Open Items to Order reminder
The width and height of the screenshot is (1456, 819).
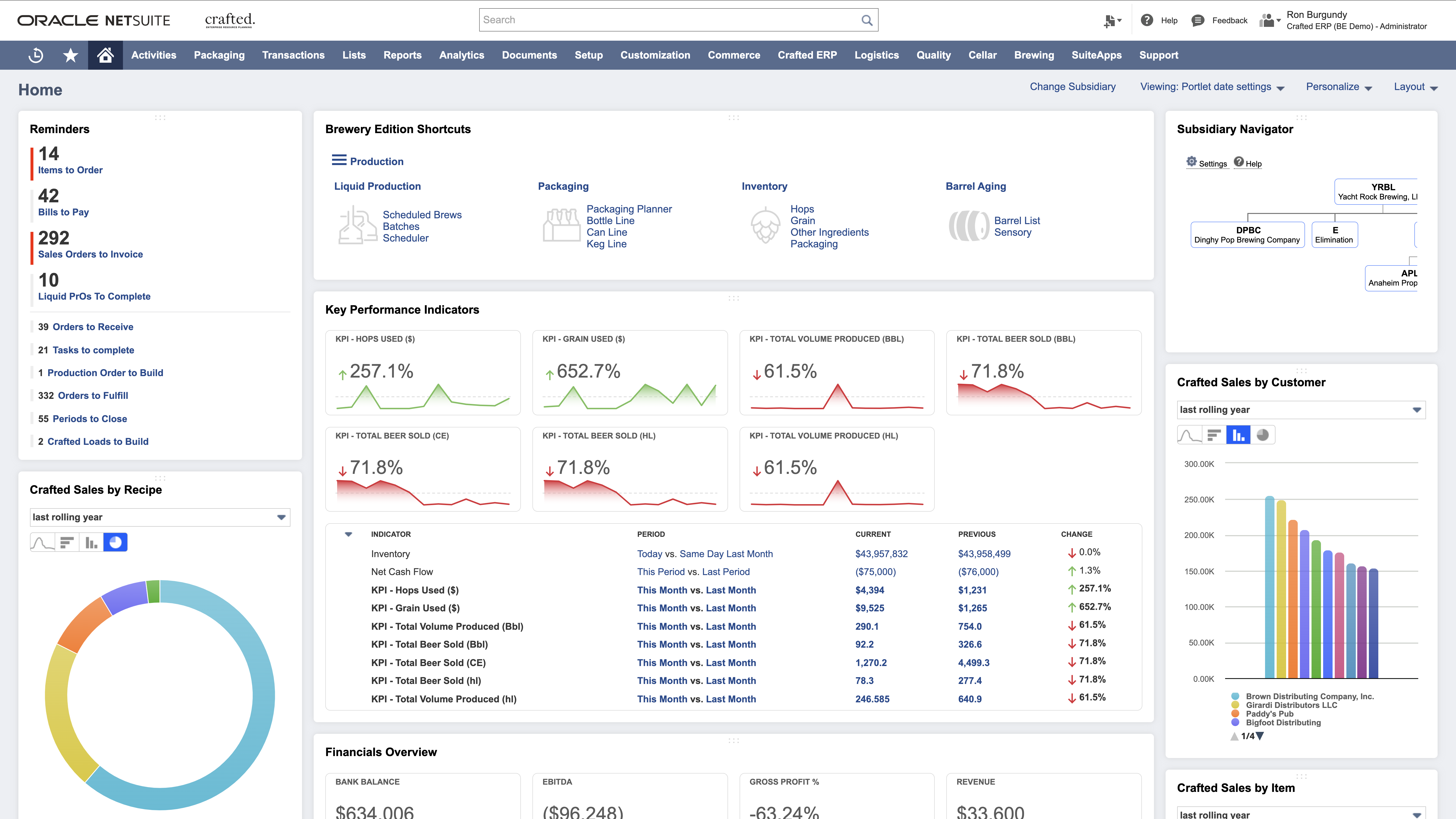(70, 170)
